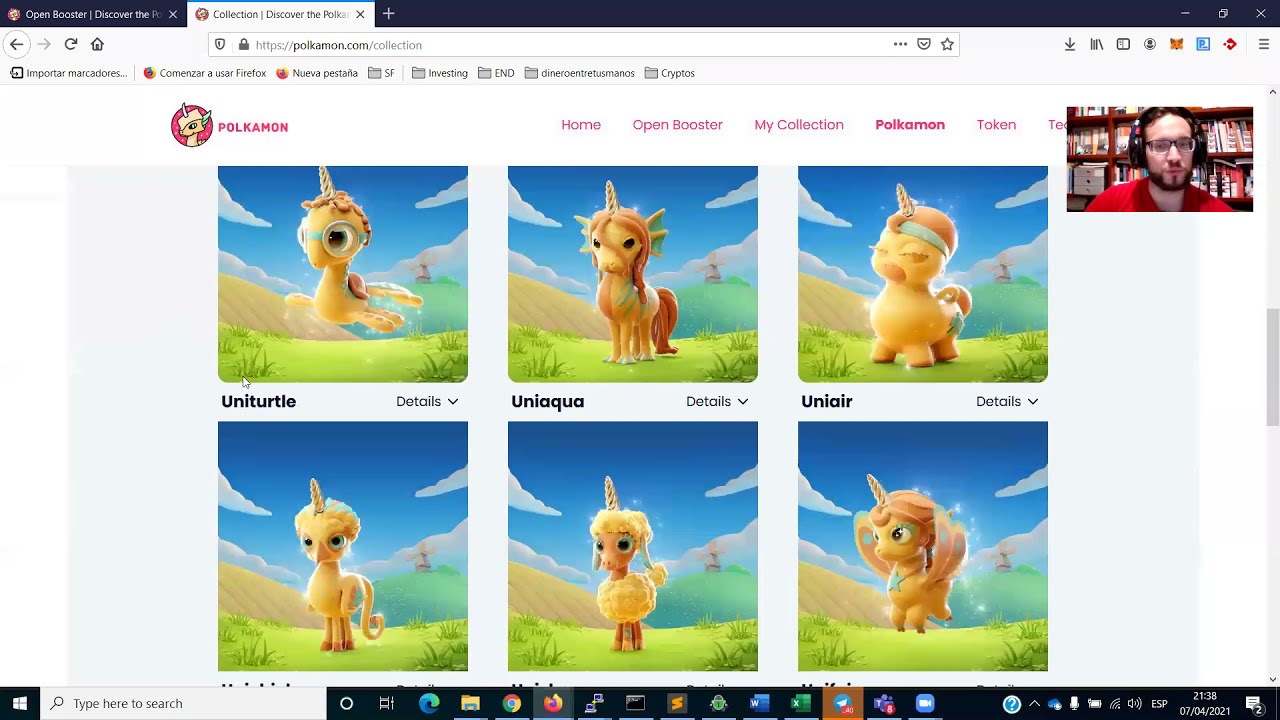Close the Open Booster tab

(172, 14)
